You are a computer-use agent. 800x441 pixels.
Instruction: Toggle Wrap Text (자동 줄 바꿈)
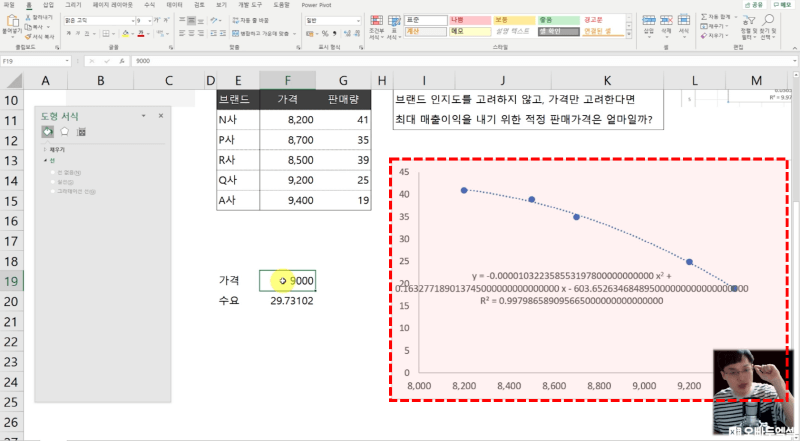(250, 20)
